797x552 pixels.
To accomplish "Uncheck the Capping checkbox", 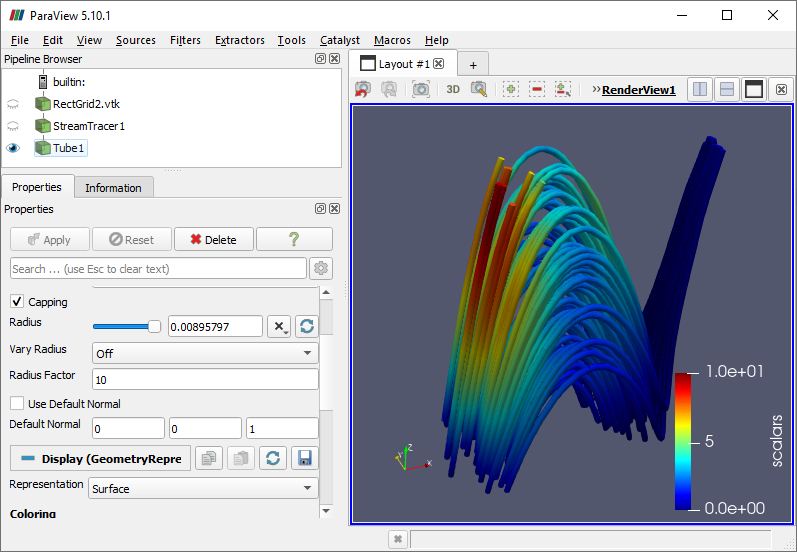I will (x=17, y=301).
